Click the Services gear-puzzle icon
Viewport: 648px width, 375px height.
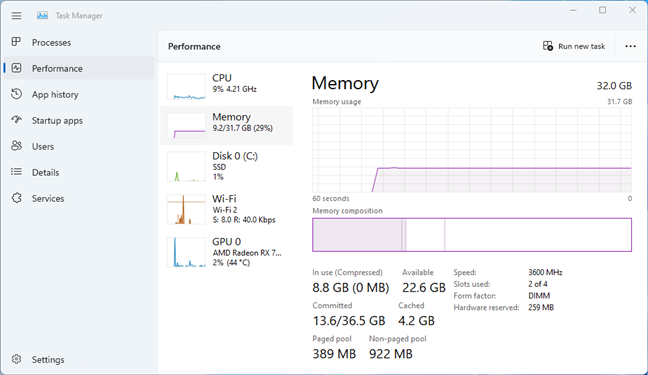(17, 198)
